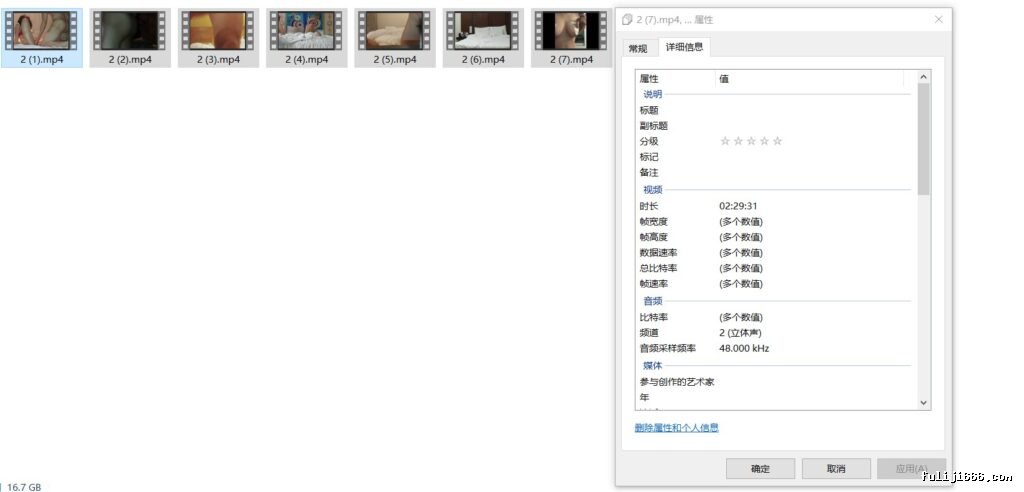Screen dimensions: 1024x492
Task: Click the 总比特率 property row
Action: pyautogui.click(x=775, y=269)
